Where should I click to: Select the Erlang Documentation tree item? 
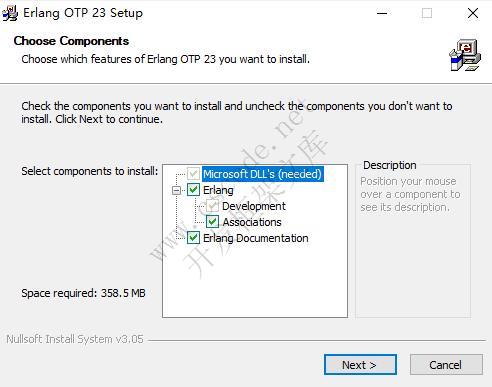pyautogui.click(x=256, y=238)
